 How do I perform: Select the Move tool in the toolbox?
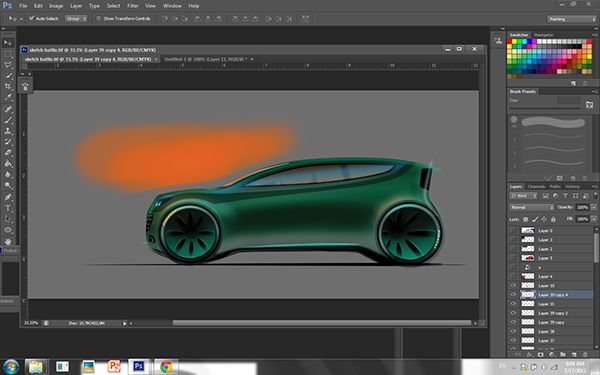[x=8, y=43]
